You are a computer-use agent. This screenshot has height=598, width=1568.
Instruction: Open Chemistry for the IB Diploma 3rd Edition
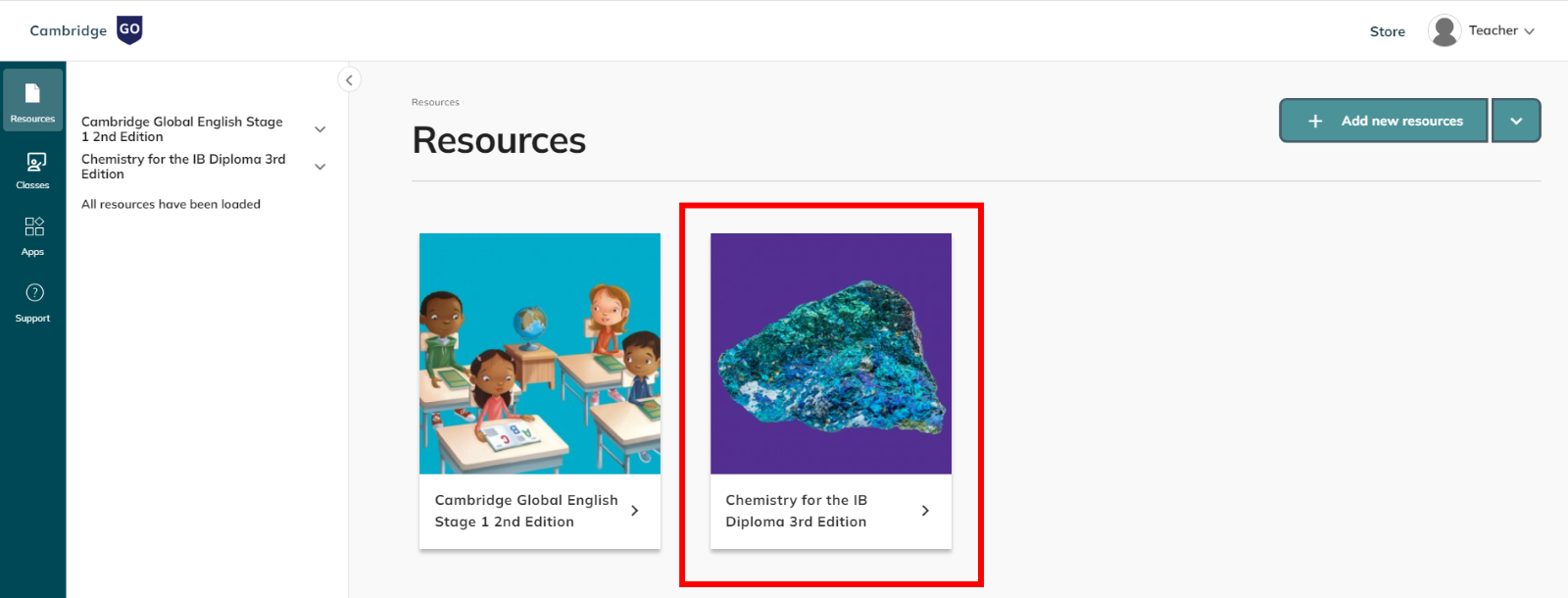[830, 392]
